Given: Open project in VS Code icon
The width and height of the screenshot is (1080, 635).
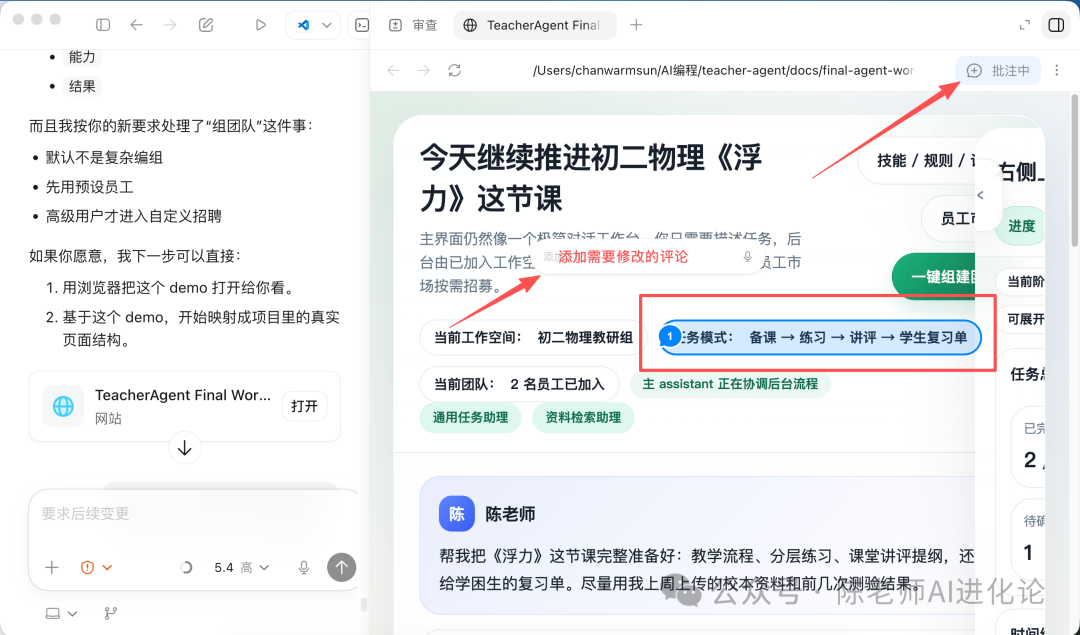Looking at the screenshot, I should coord(303,25).
